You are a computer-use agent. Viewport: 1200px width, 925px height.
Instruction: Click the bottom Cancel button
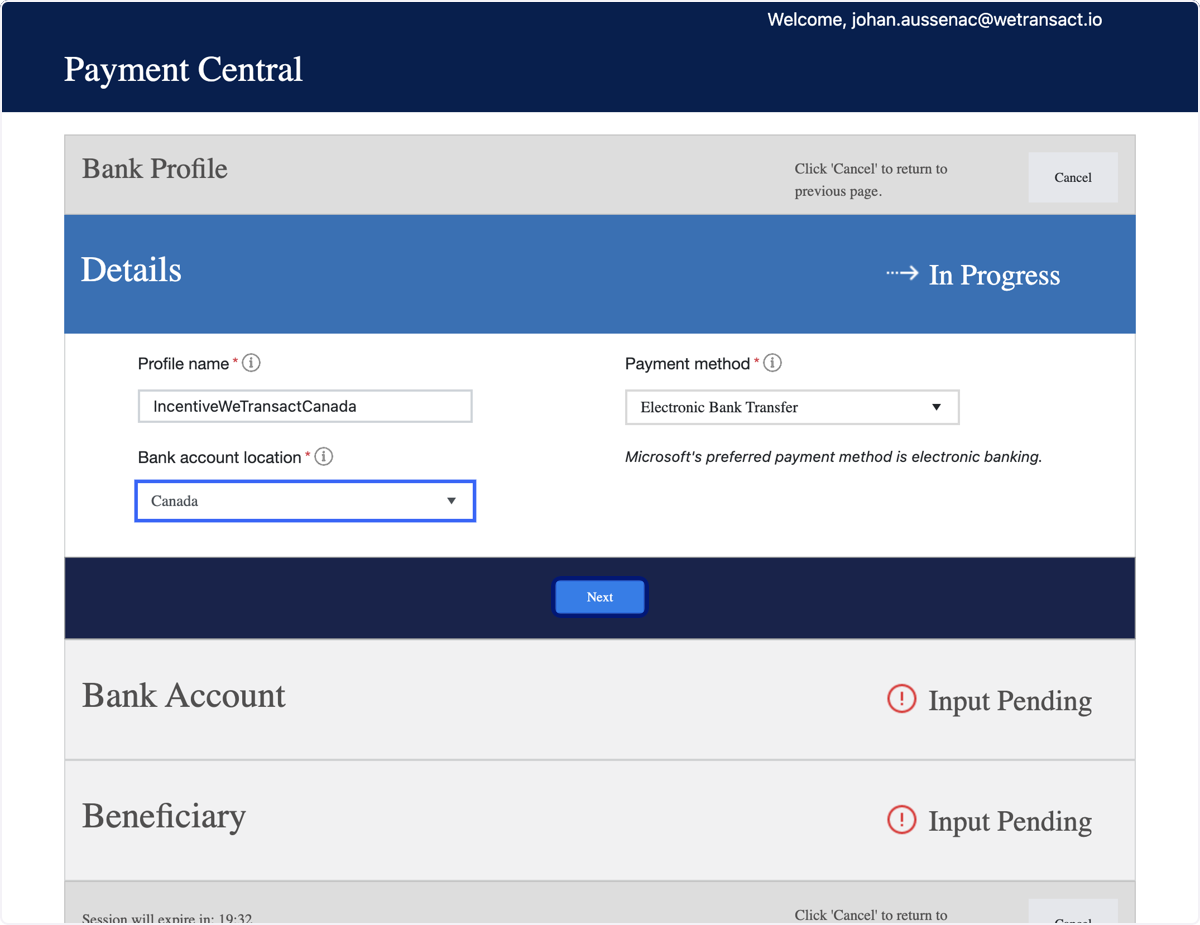tap(1073, 912)
